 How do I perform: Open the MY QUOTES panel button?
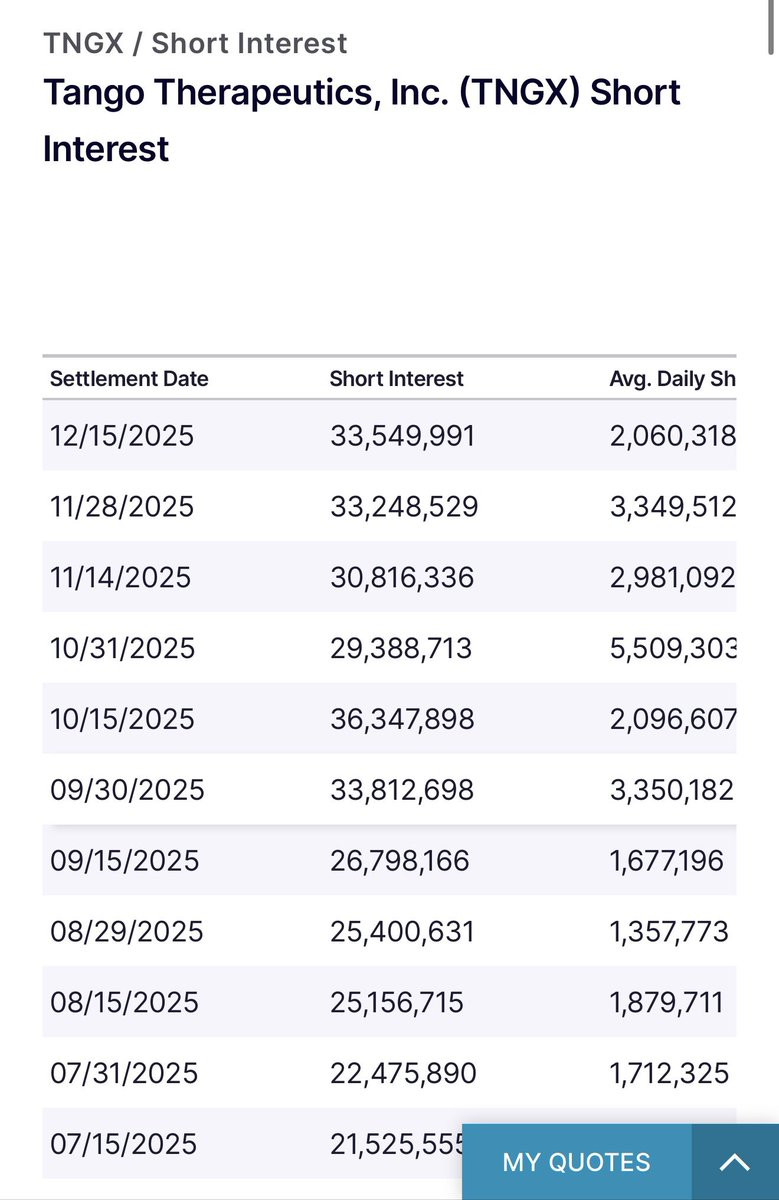576,1162
